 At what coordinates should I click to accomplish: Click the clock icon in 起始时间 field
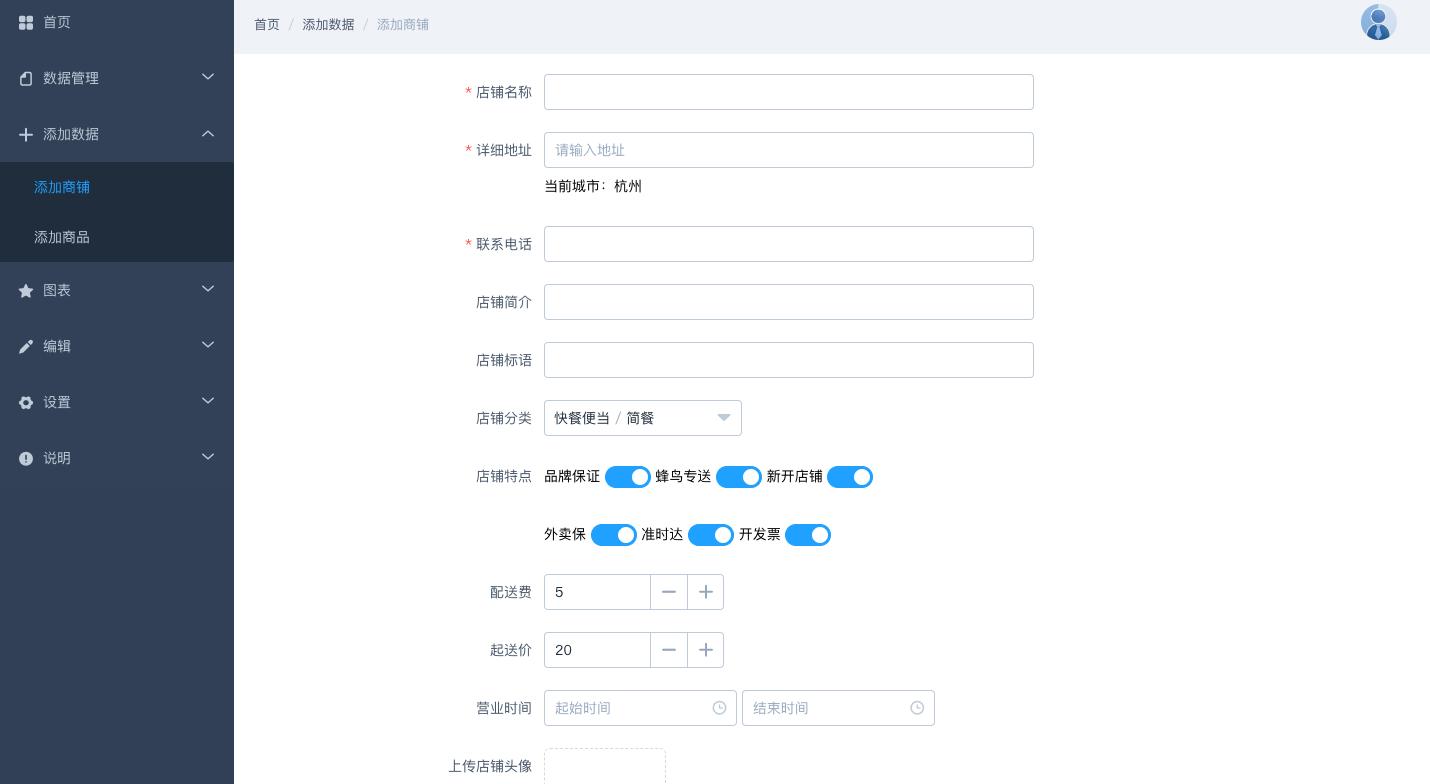[719, 708]
